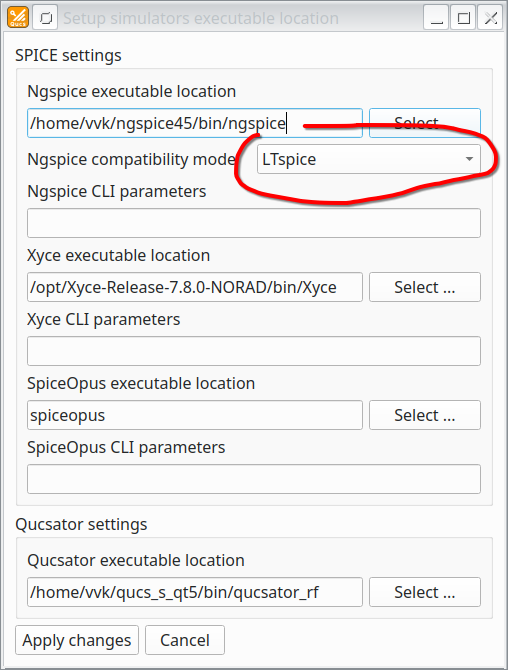This screenshot has height=670, width=508.
Task: Apply changes to simulator settings
Action: [77, 640]
